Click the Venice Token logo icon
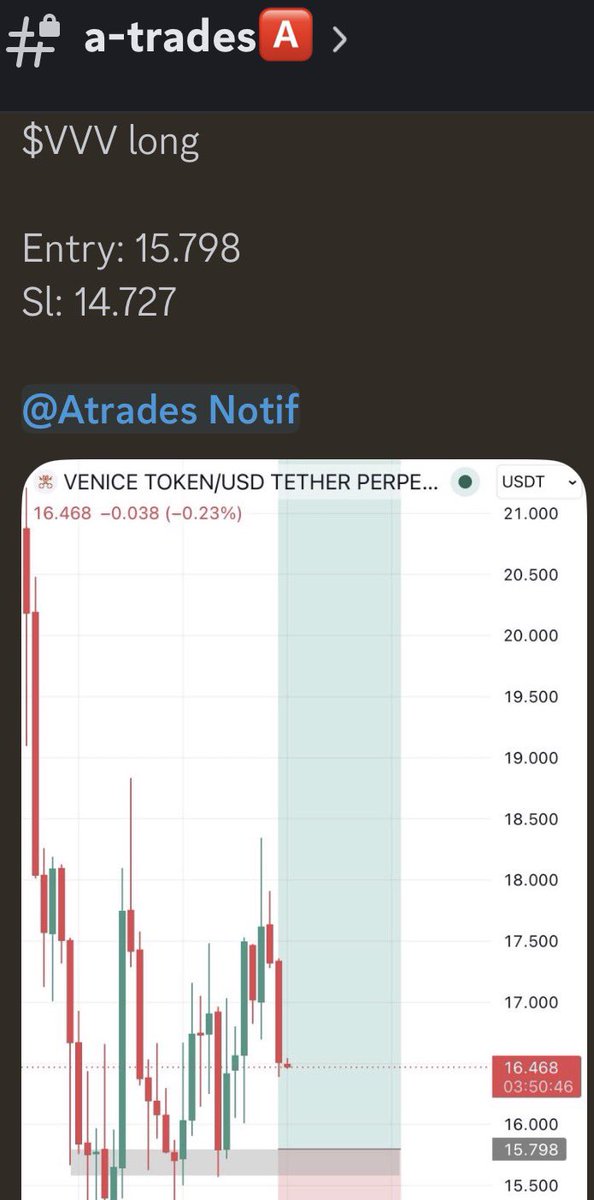The image size is (594, 1200). point(46,483)
